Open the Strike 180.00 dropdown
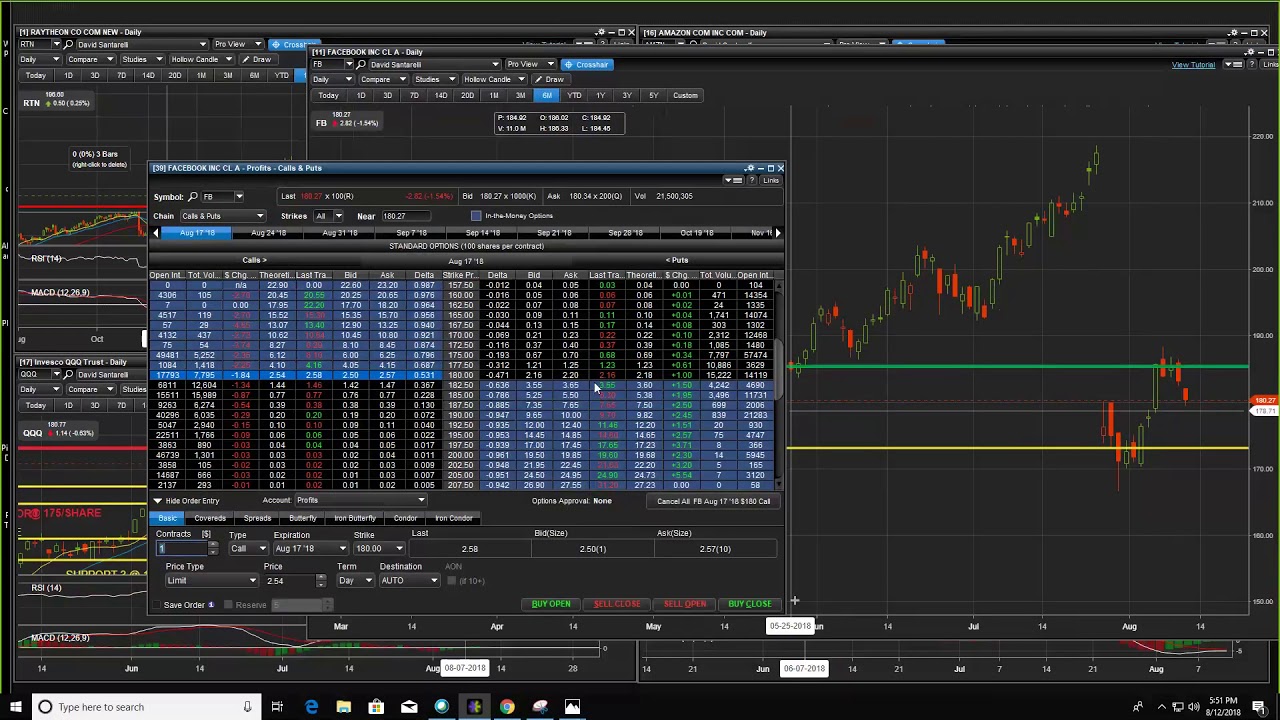1280x720 pixels. [x=379, y=549]
